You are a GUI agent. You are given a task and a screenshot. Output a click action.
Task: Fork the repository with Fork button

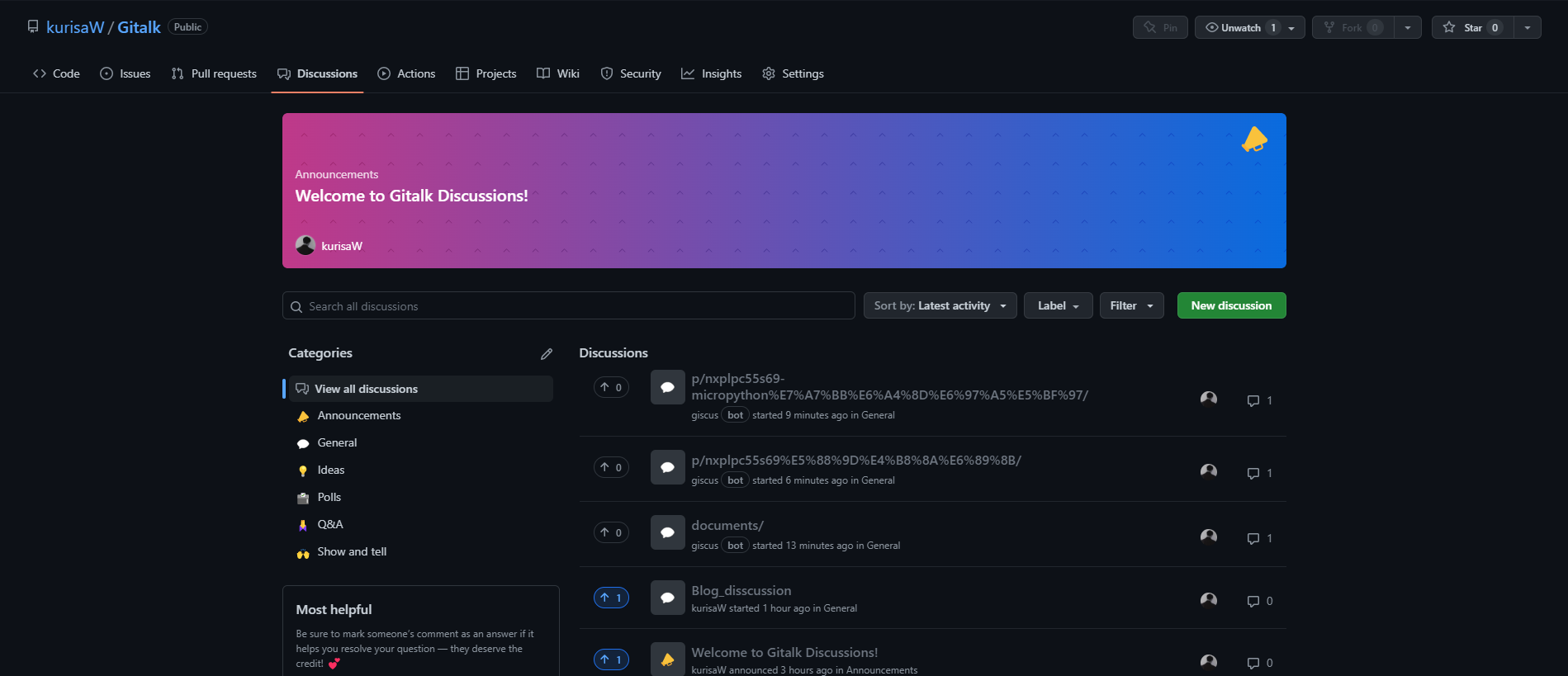point(1352,27)
